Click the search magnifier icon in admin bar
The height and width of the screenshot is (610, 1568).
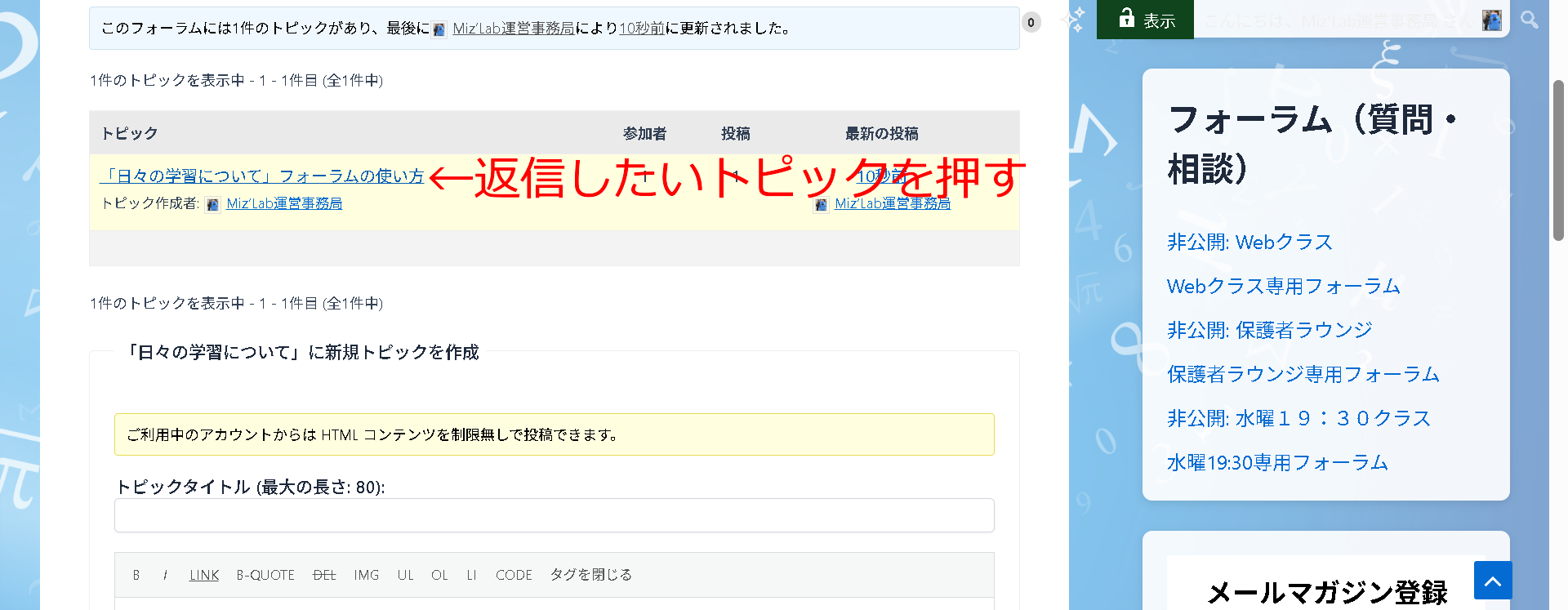click(x=1530, y=20)
